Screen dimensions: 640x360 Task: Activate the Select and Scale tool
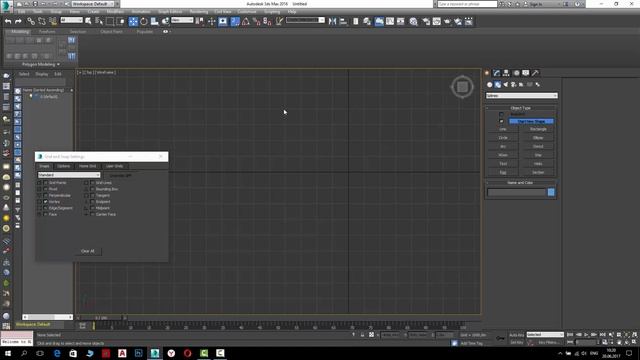tap(154, 21)
